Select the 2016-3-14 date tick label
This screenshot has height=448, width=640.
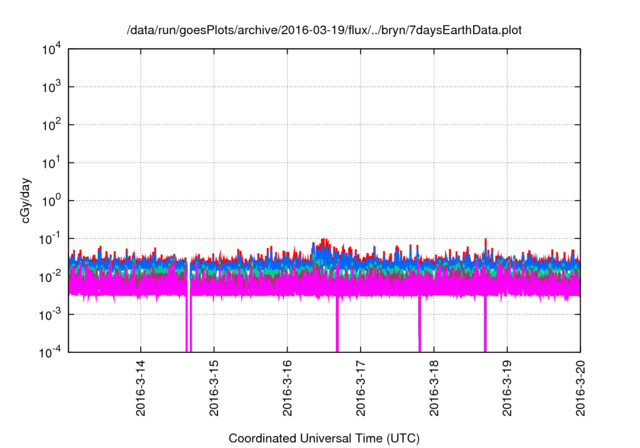pyautogui.click(x=140, y=388)
